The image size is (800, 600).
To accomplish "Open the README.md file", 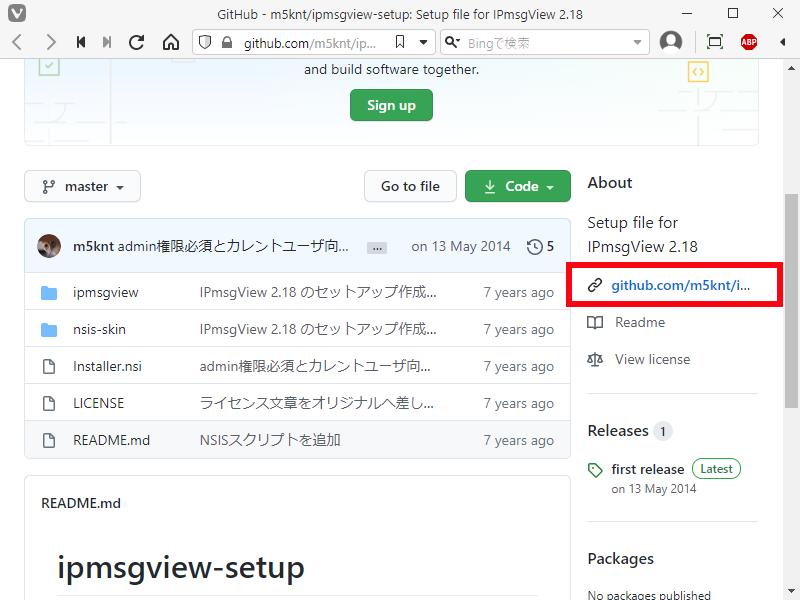I will (x=111, y=440).
